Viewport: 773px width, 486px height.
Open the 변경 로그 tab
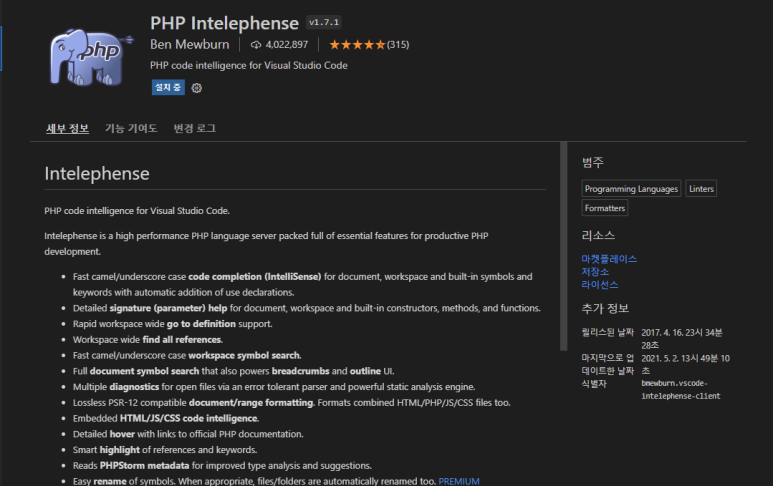coord(195,129)
